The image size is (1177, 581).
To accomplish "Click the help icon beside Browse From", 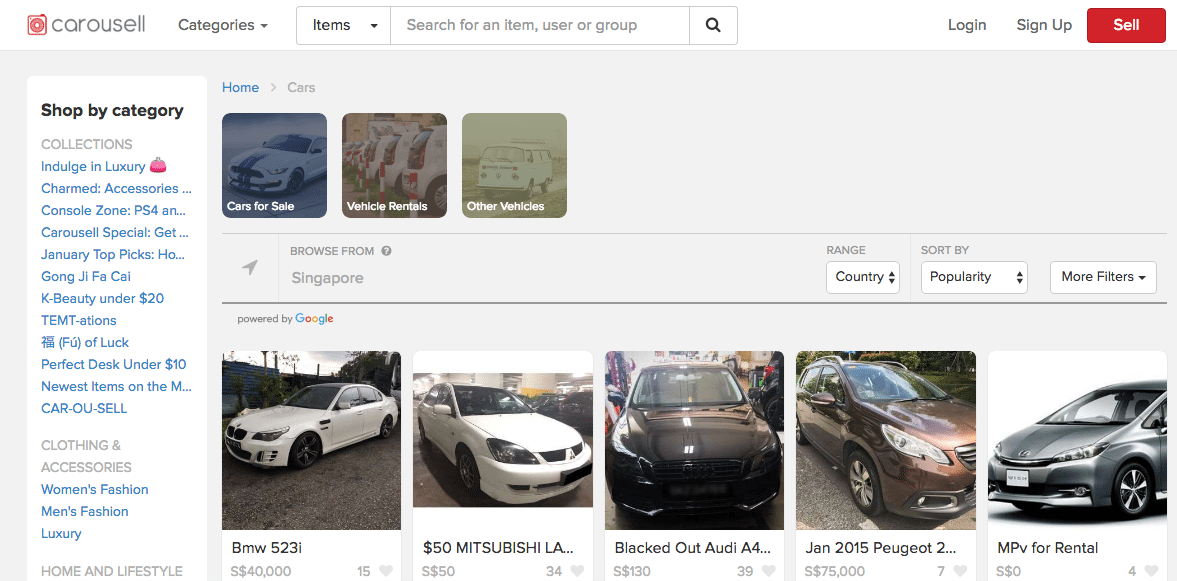I will tap(387, 251).
